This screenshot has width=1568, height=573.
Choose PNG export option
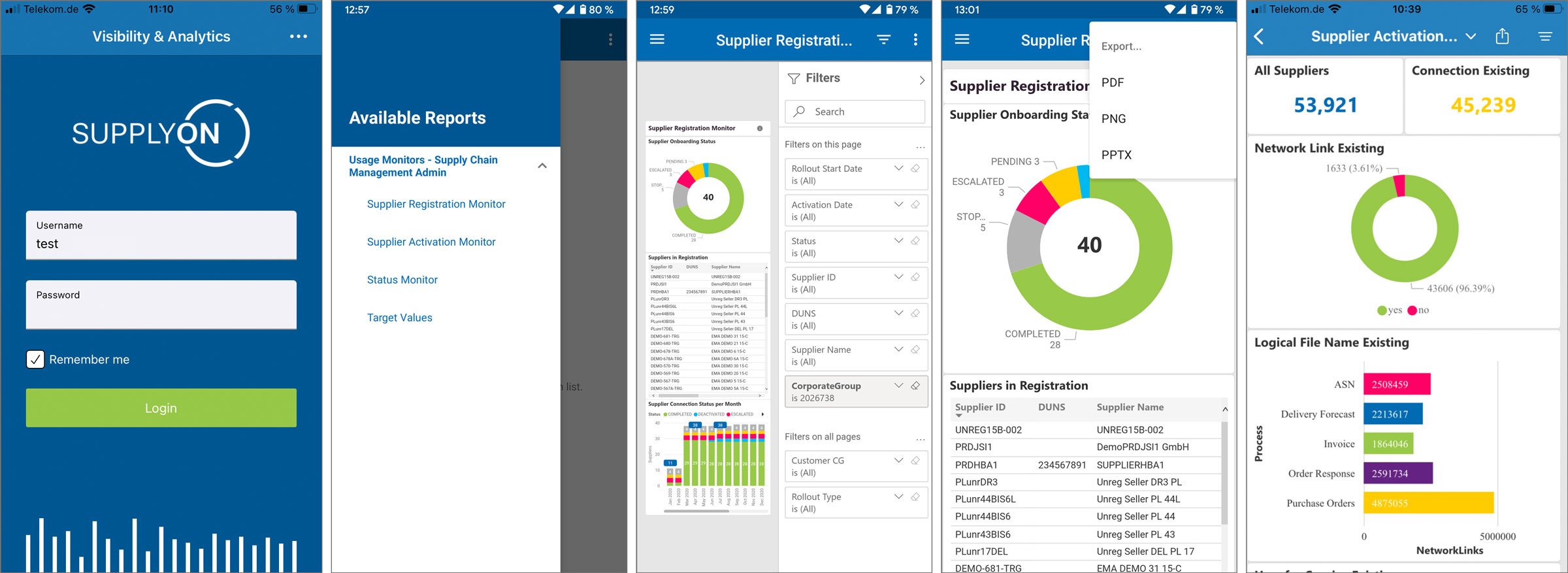click(1113, 118)
